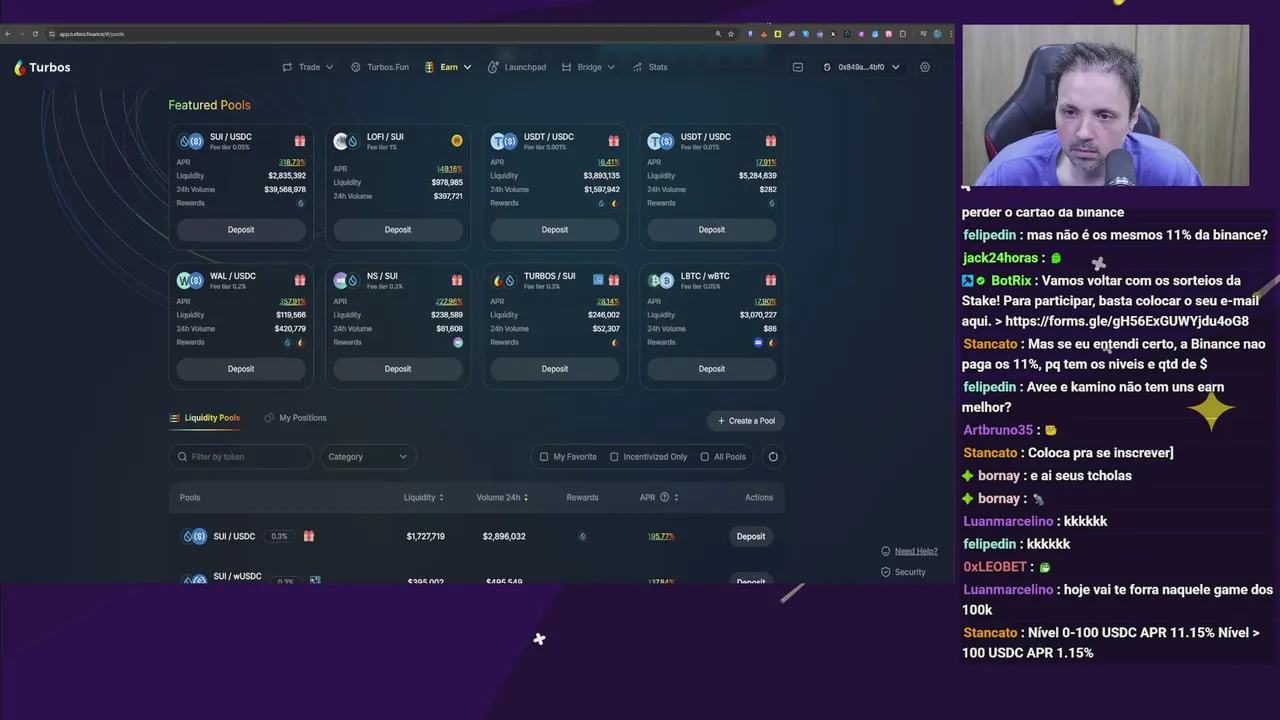The image size is (1280, 720).
Task: Sort the pools table by Liquidity
Action: [x=424, y=497]
